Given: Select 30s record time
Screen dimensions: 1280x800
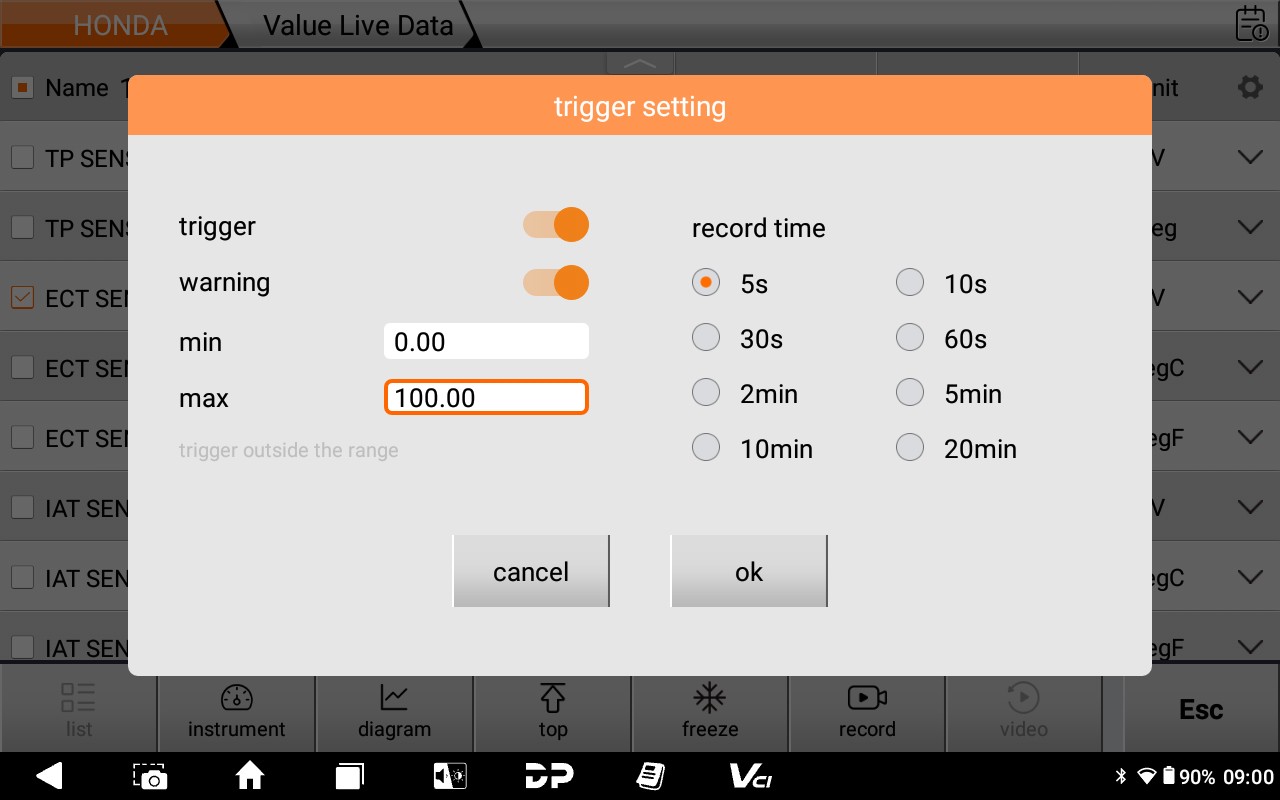Looking at the screenshot, I should click(707, 339).
